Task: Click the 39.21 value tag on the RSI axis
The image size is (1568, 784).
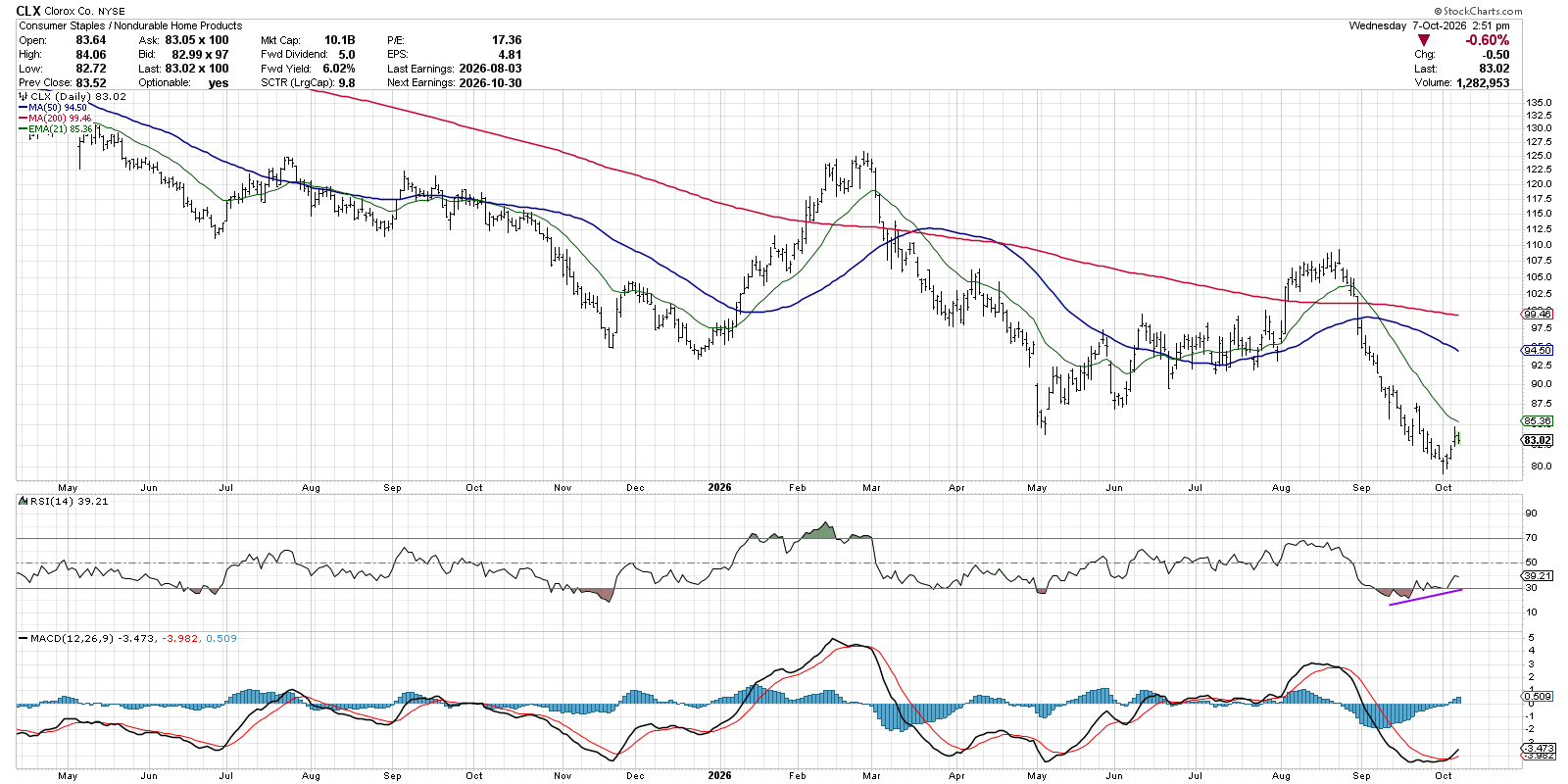Action: click(x=1538, y=576)
